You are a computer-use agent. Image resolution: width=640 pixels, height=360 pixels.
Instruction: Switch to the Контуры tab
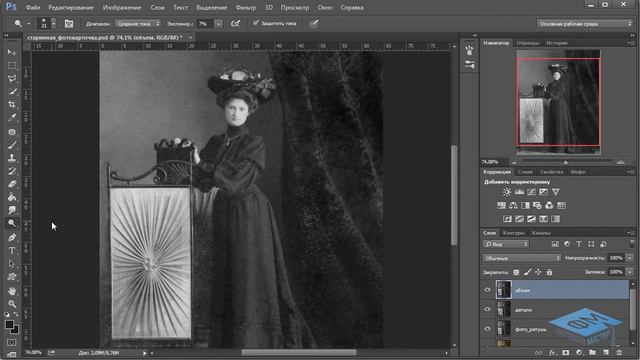coord(513,233)
